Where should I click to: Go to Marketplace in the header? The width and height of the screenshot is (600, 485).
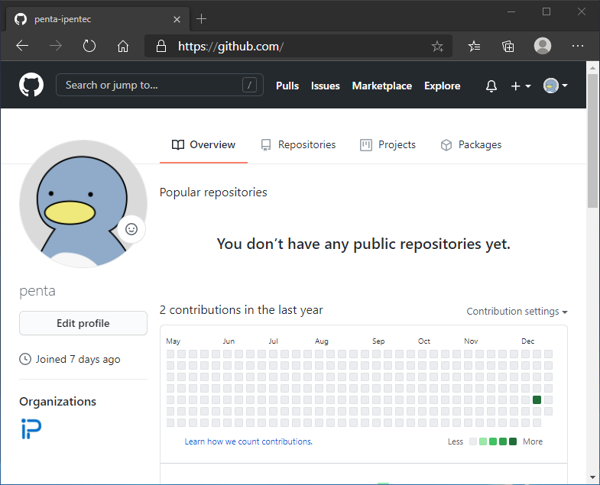(382, 86)
